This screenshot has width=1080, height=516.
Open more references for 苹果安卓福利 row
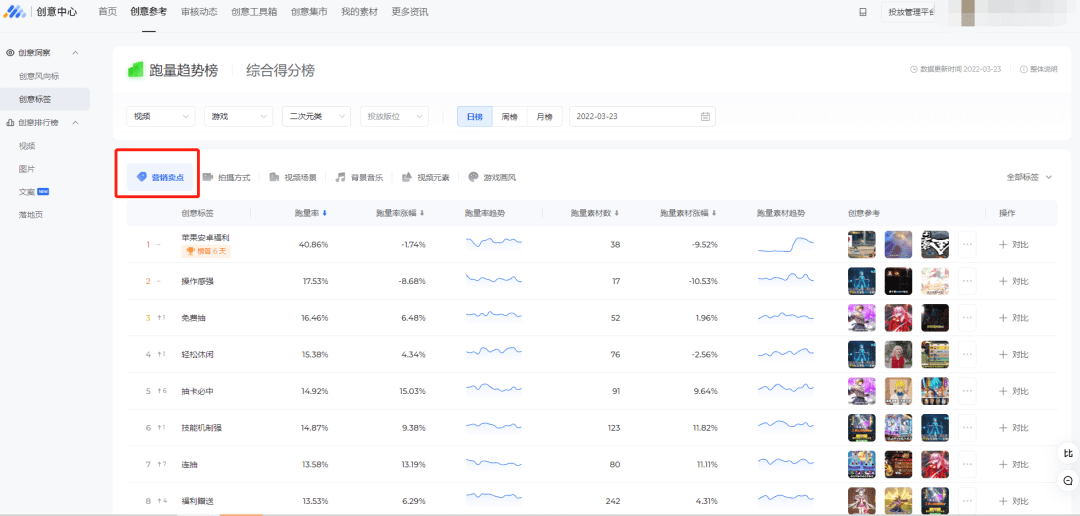click(967, 244)
